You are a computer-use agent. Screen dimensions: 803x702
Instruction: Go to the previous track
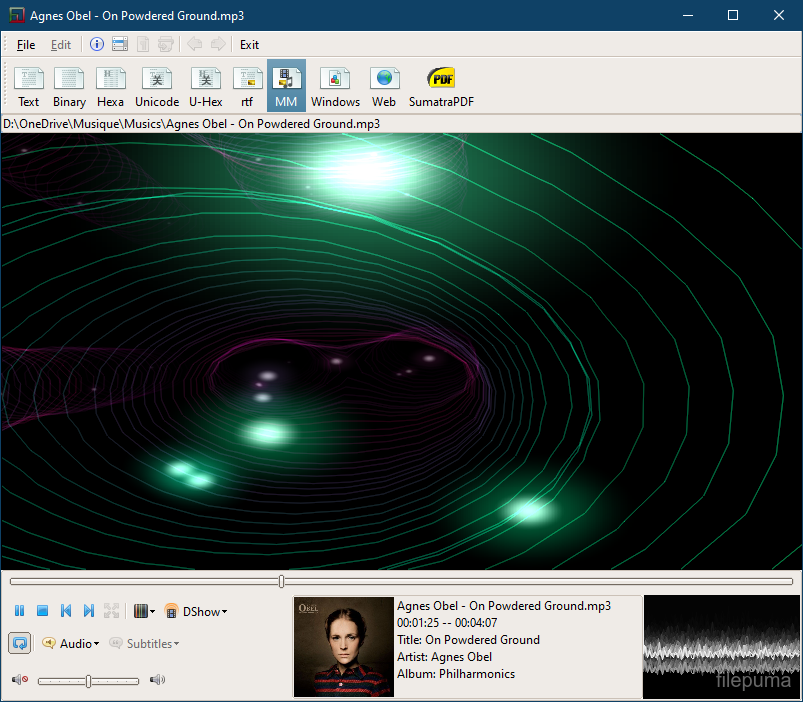pyautogui.click(x=66, y=611)
